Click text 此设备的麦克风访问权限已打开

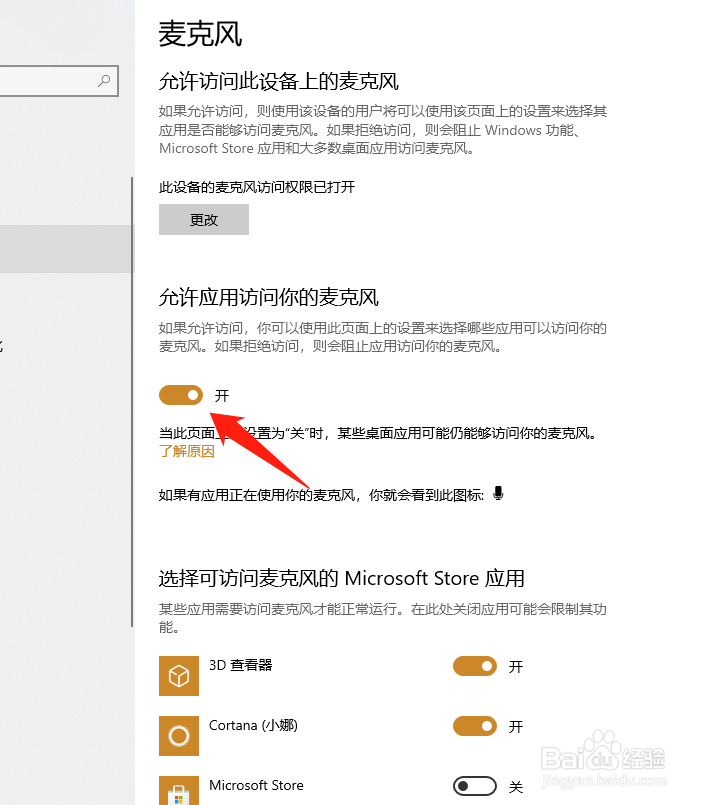(x=257, y=187)
